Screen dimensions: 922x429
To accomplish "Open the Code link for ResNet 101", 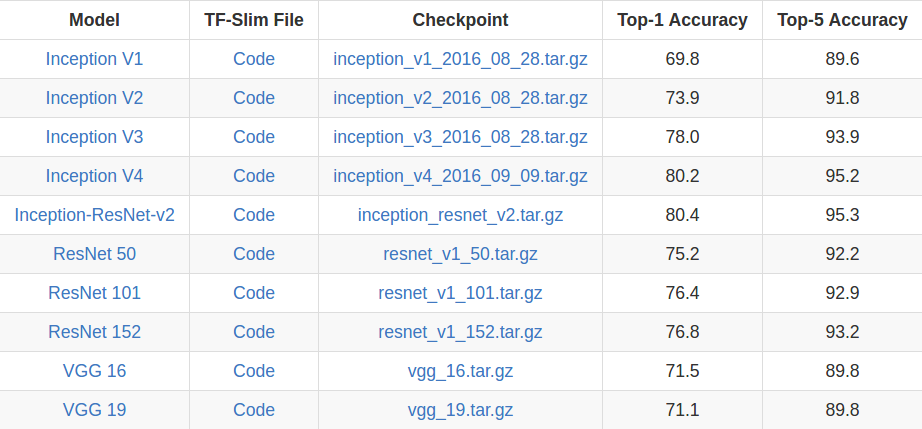I will (254, 293).
